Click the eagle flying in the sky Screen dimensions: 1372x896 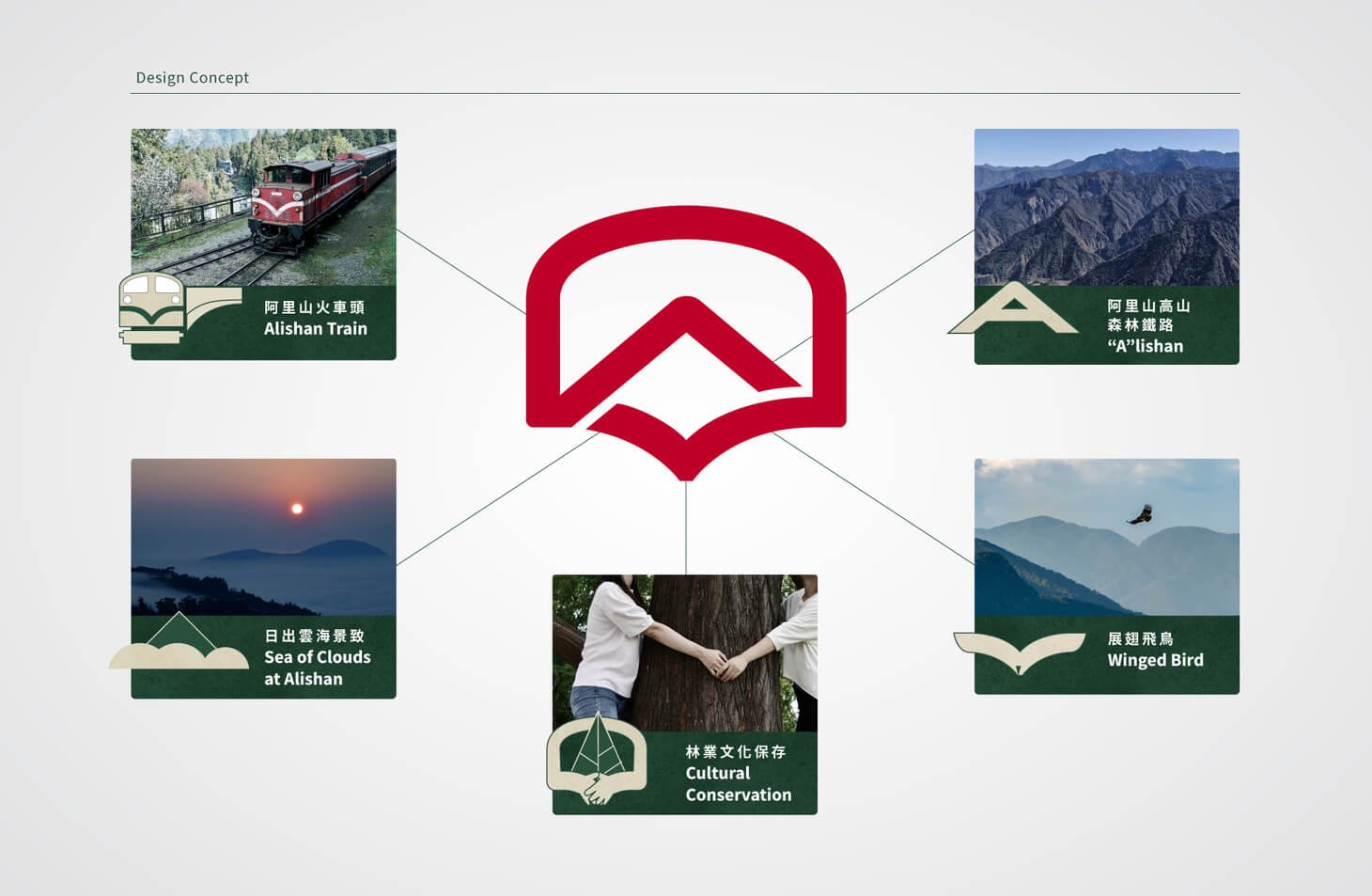point(1140,514)
